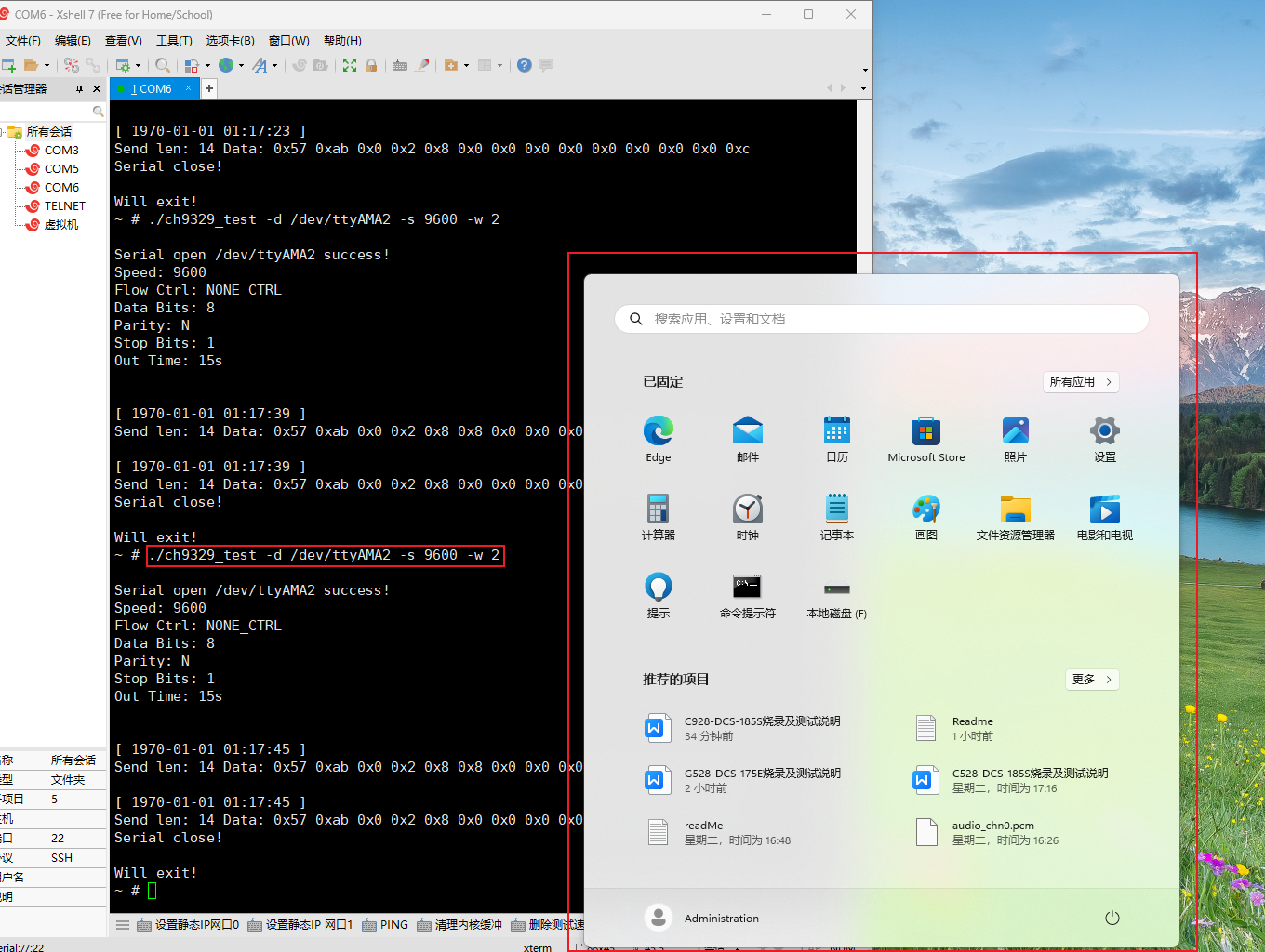This screenshot has width=1265, height=952.
Task: Open the 文件(F) menu
Action: click(23, 41)
